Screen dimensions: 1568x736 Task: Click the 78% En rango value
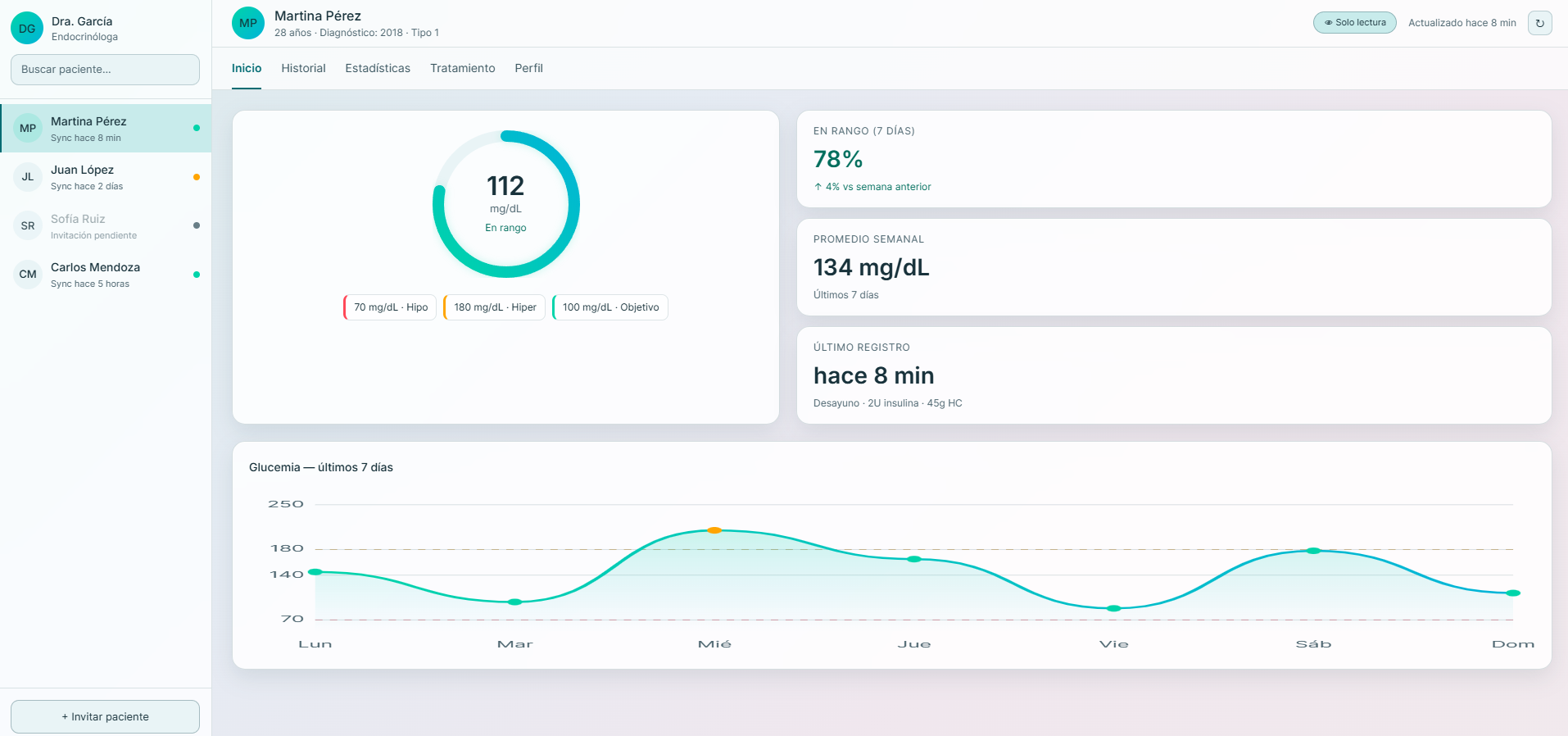click(838, 159)
